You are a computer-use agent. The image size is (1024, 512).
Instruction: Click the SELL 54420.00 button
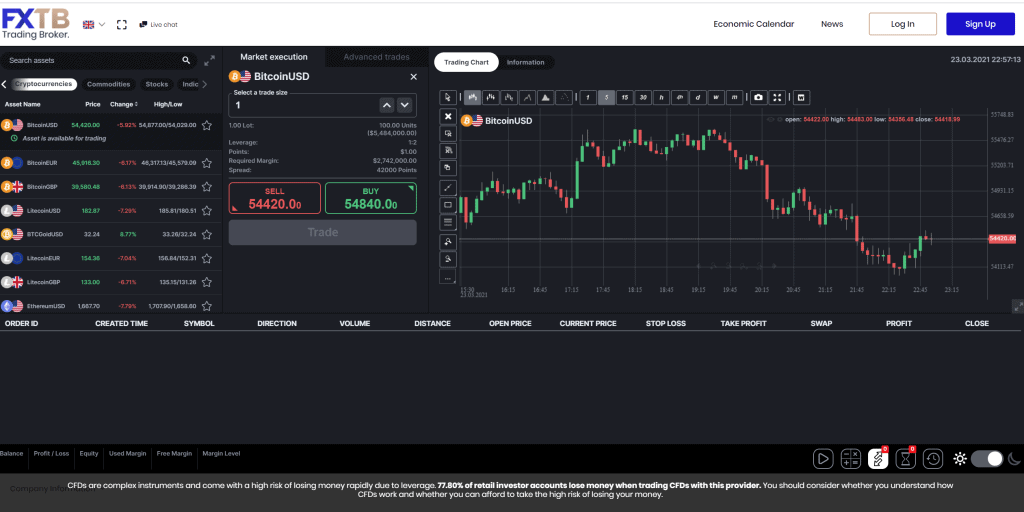tap(274, 198)
